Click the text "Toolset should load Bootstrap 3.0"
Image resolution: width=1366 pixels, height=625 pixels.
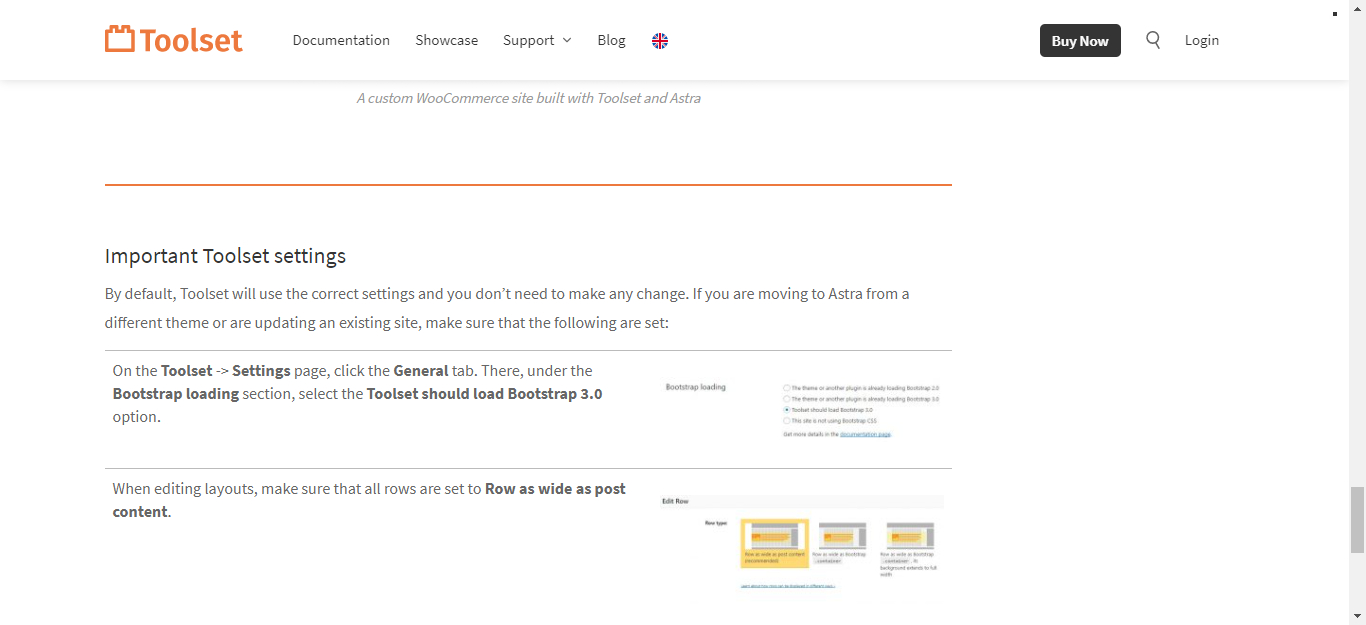(485, 394)
